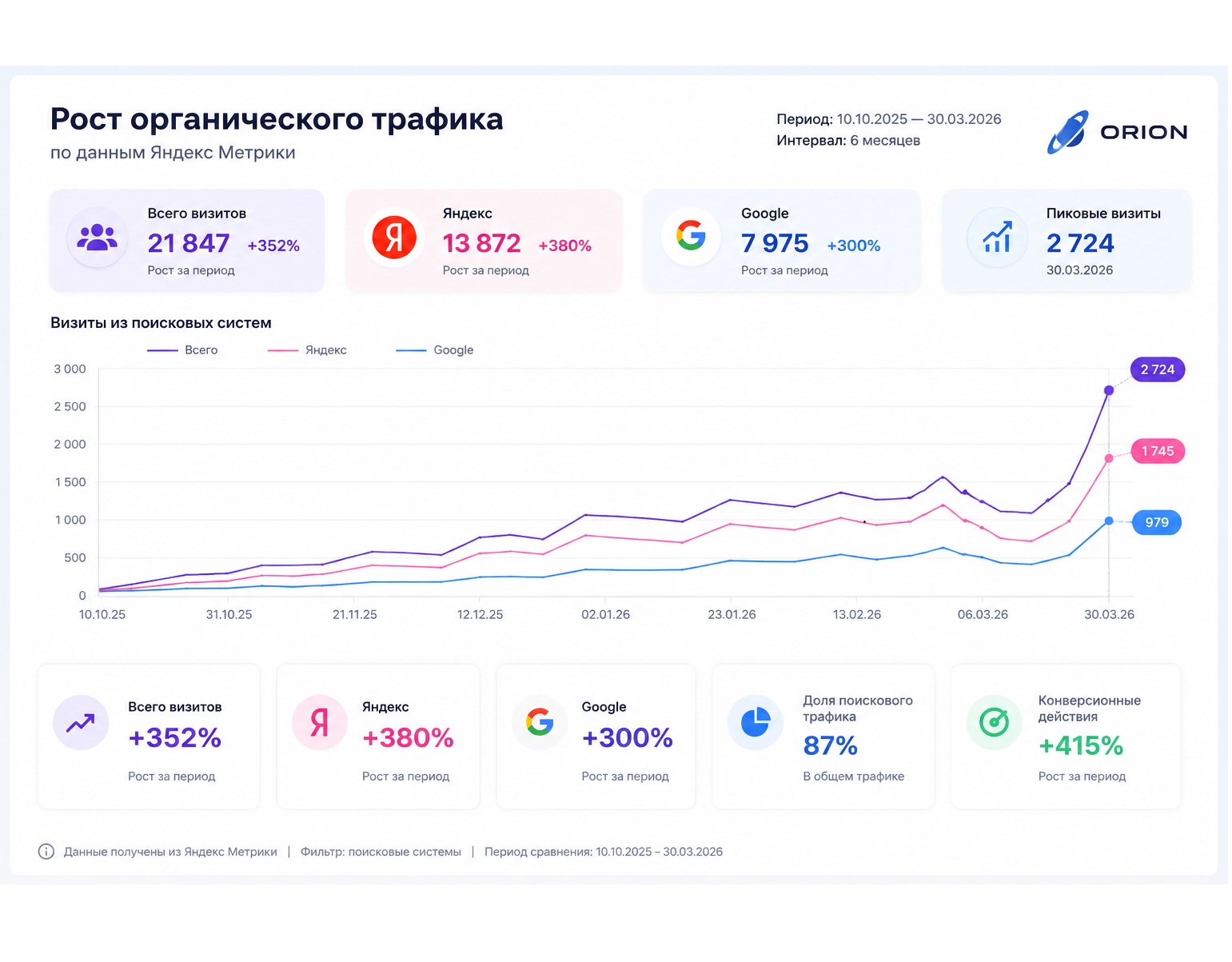Click the footer Фильтр: поисковые системы text
Screen dimensions: 1232x962
[x=381, y=852]
